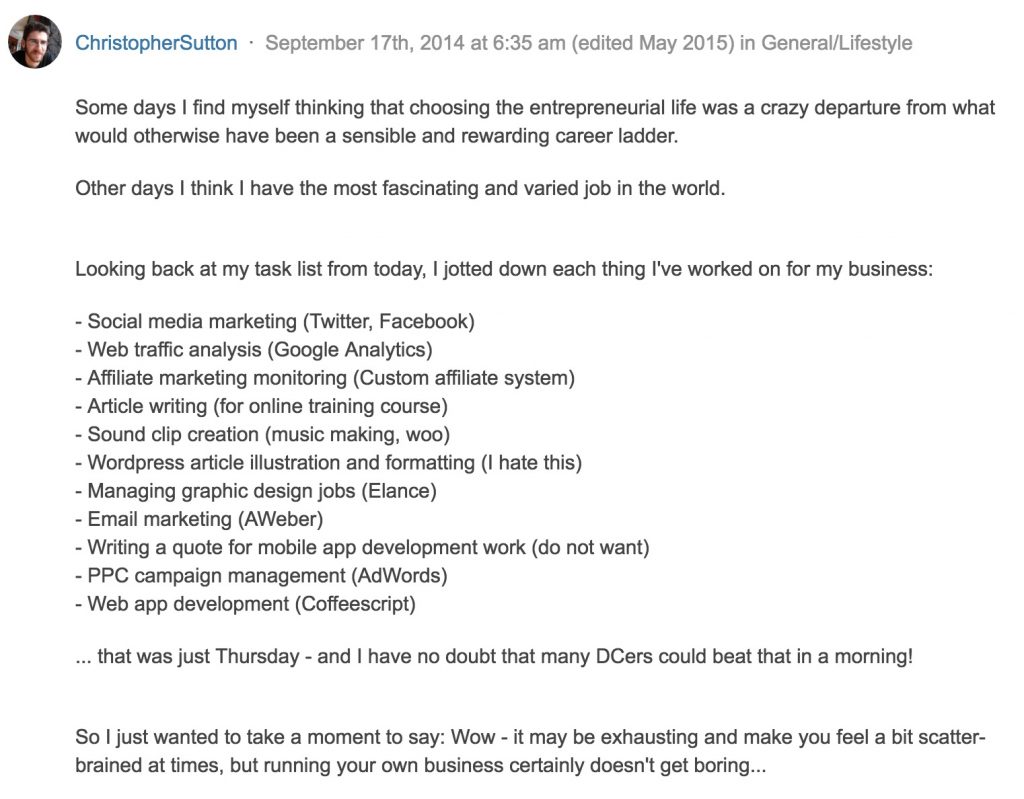
Task: Select the 'Writing a quote for mobile app' item
Action: (362, 547)
